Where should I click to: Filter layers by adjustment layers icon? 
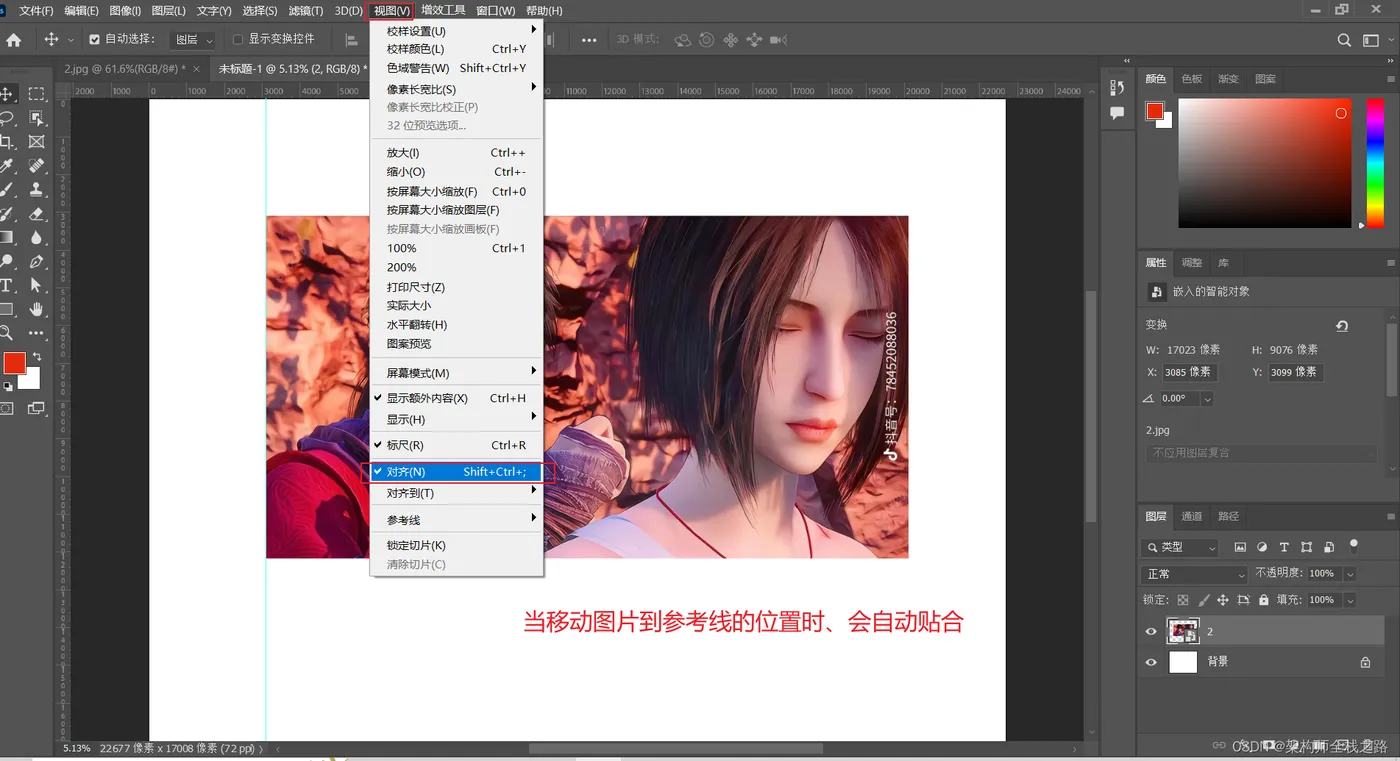[1262, 547]
